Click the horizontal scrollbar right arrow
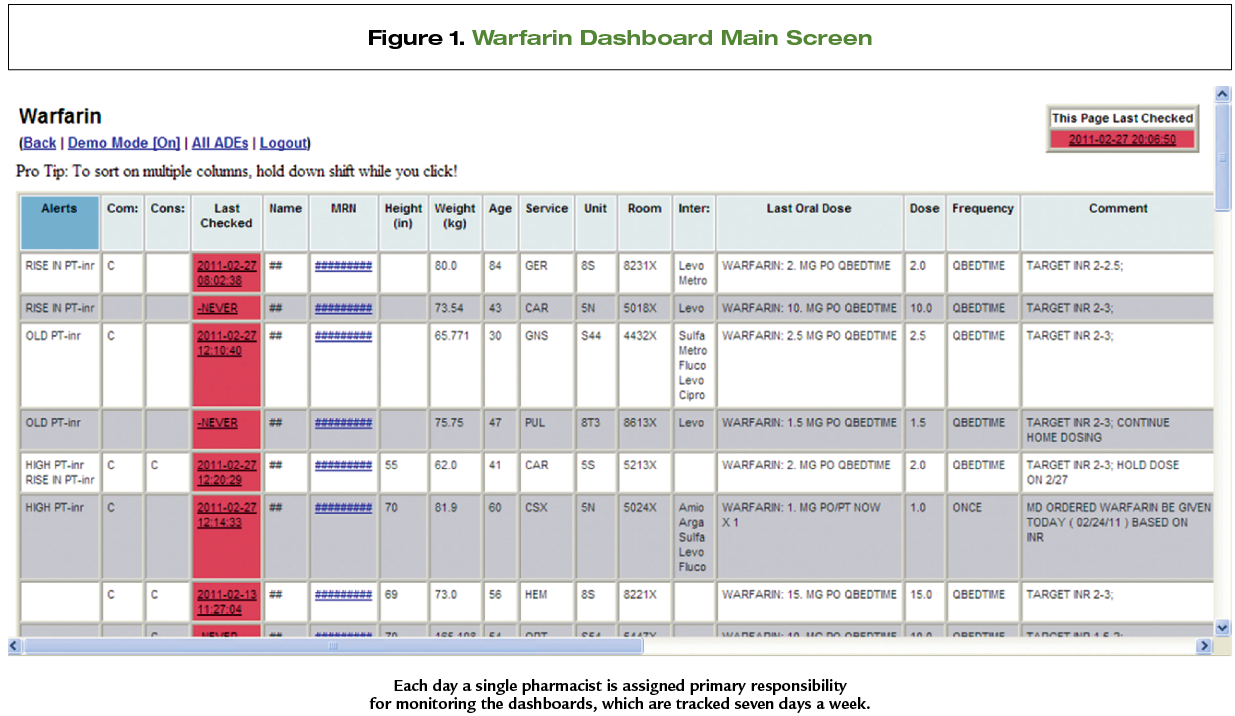 point(1204,646)
